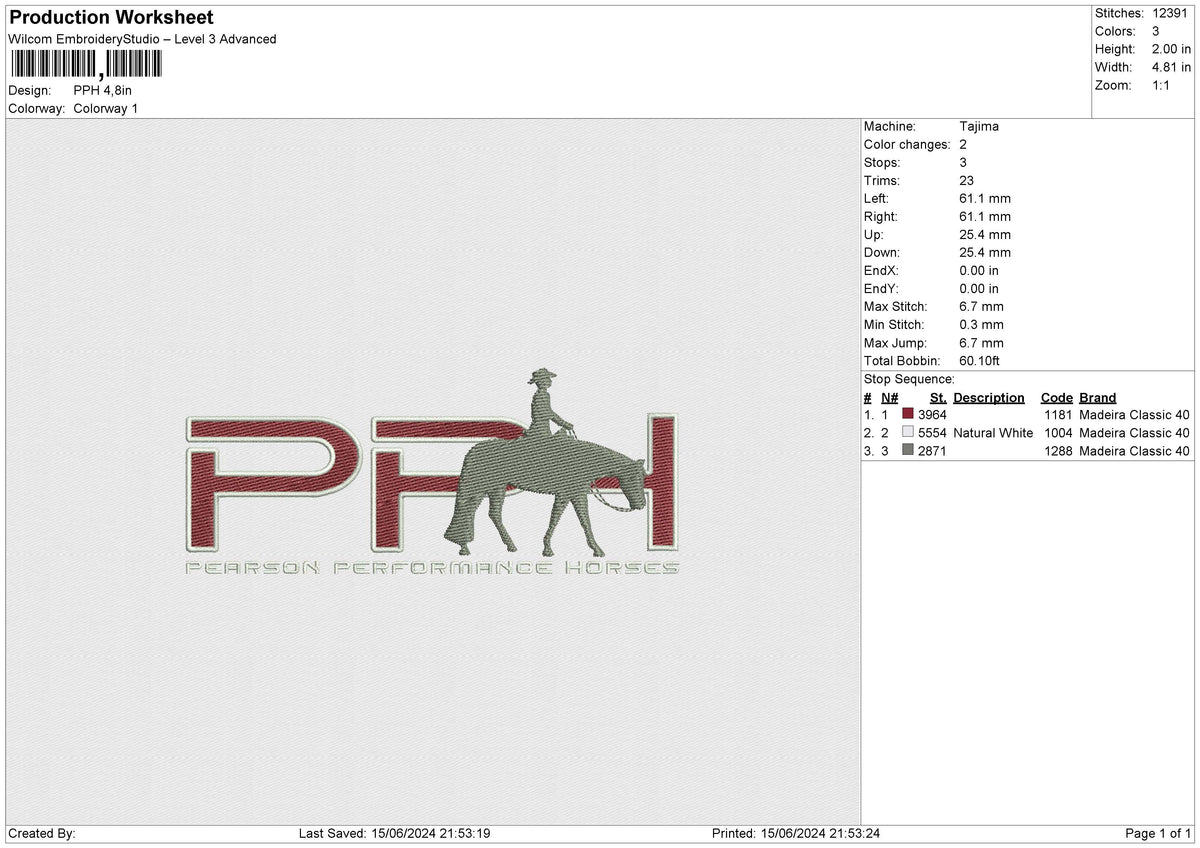Click the maroon thread swatch for stop 1

click(908, 414)
